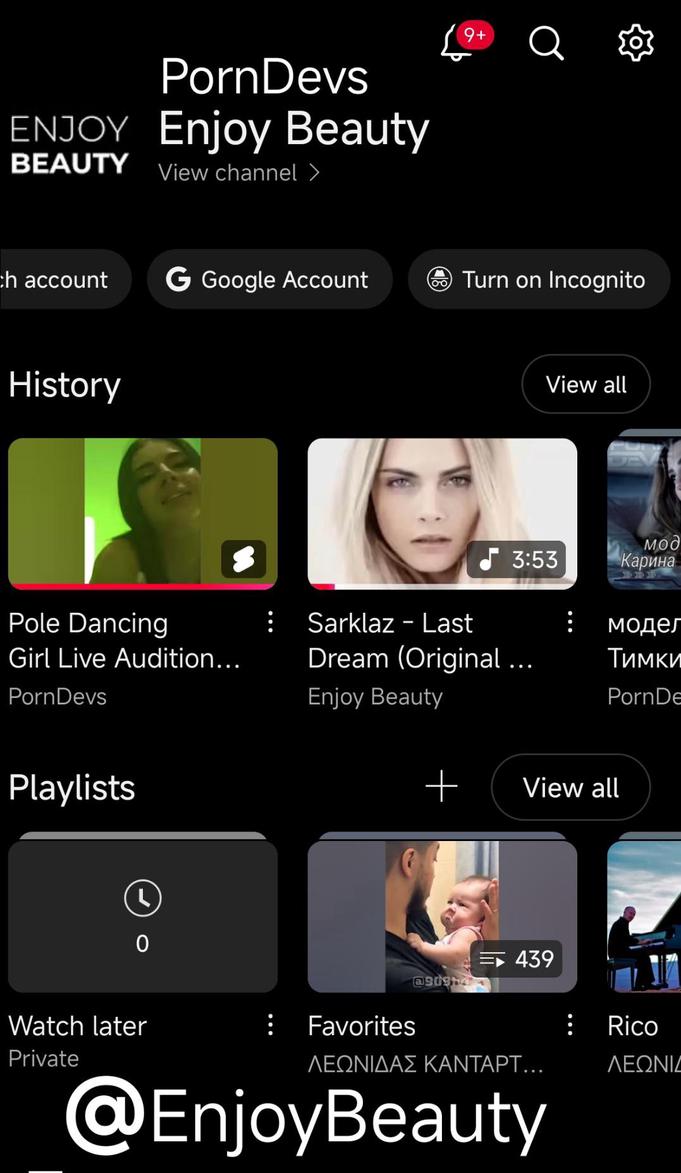Tap the red progress bar under Pole Dancing video
This screenshot has width=681, height=1173.
click(142, 586)
